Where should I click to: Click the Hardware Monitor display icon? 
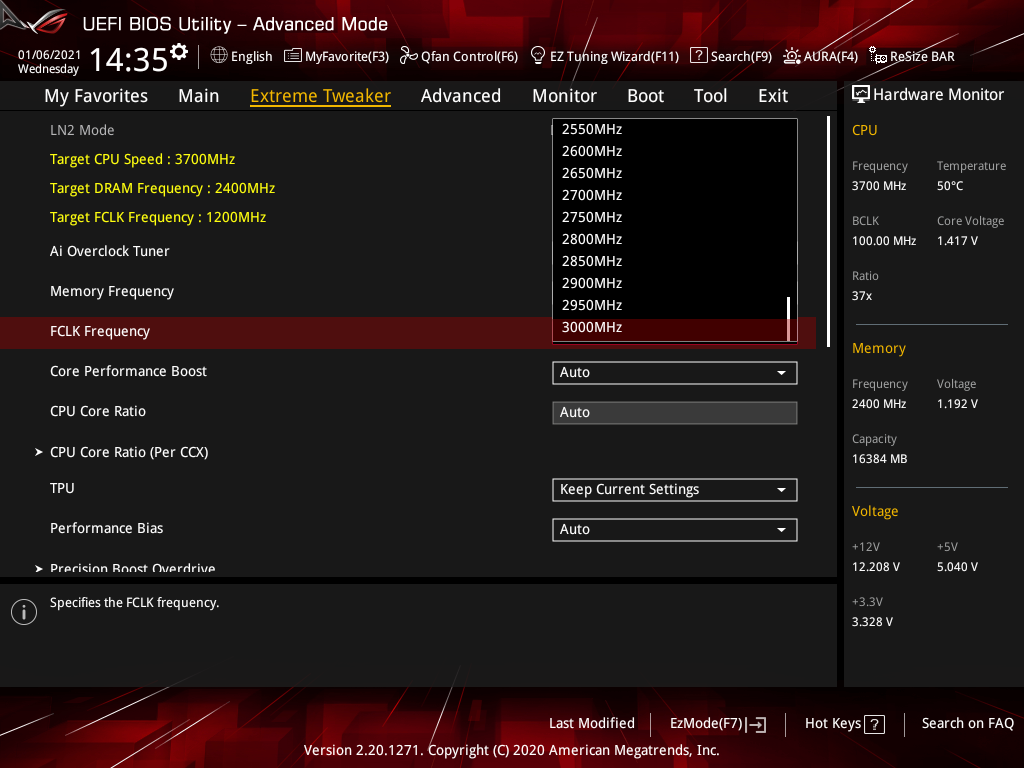click(861, 95)
